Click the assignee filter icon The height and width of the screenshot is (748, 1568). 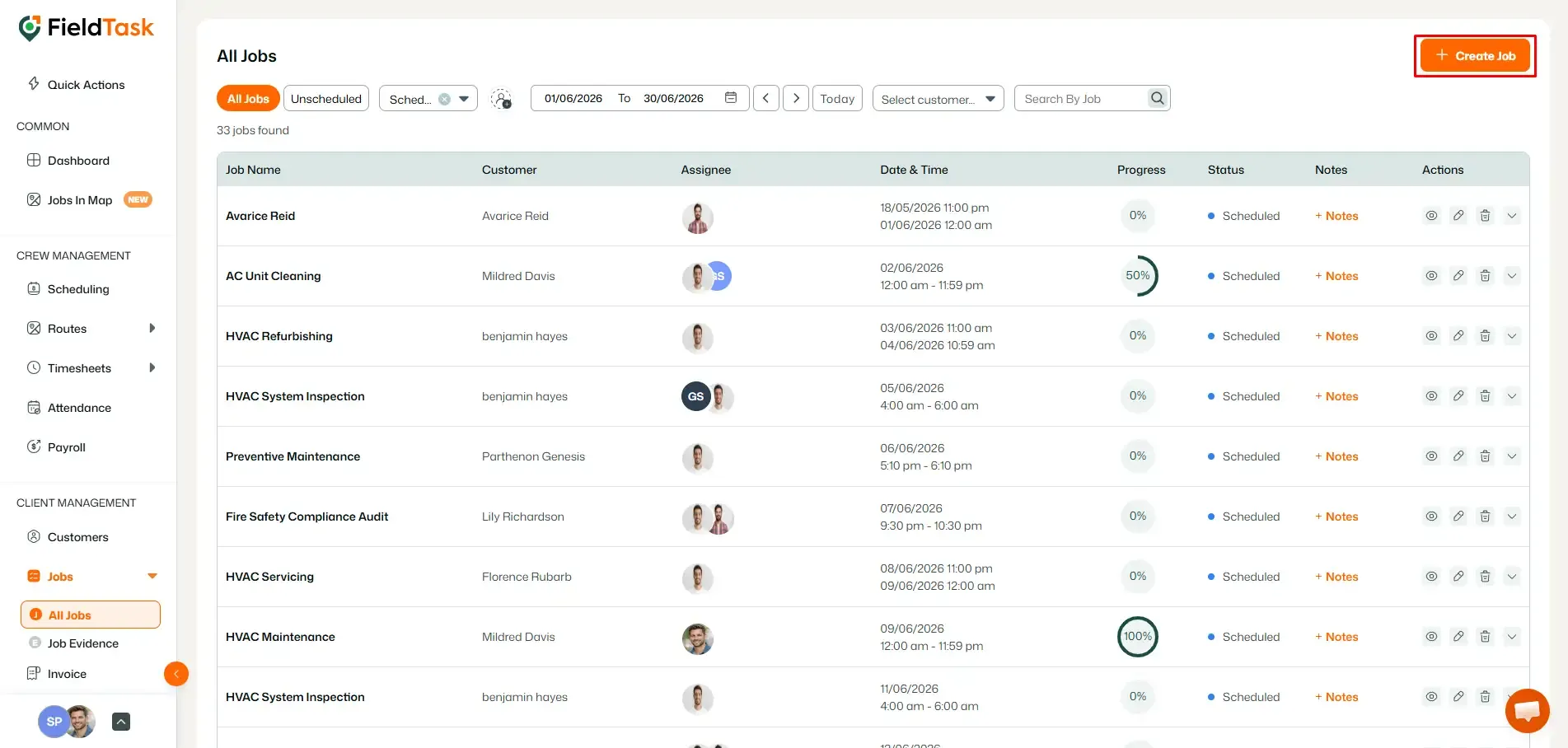pos(501,99)
